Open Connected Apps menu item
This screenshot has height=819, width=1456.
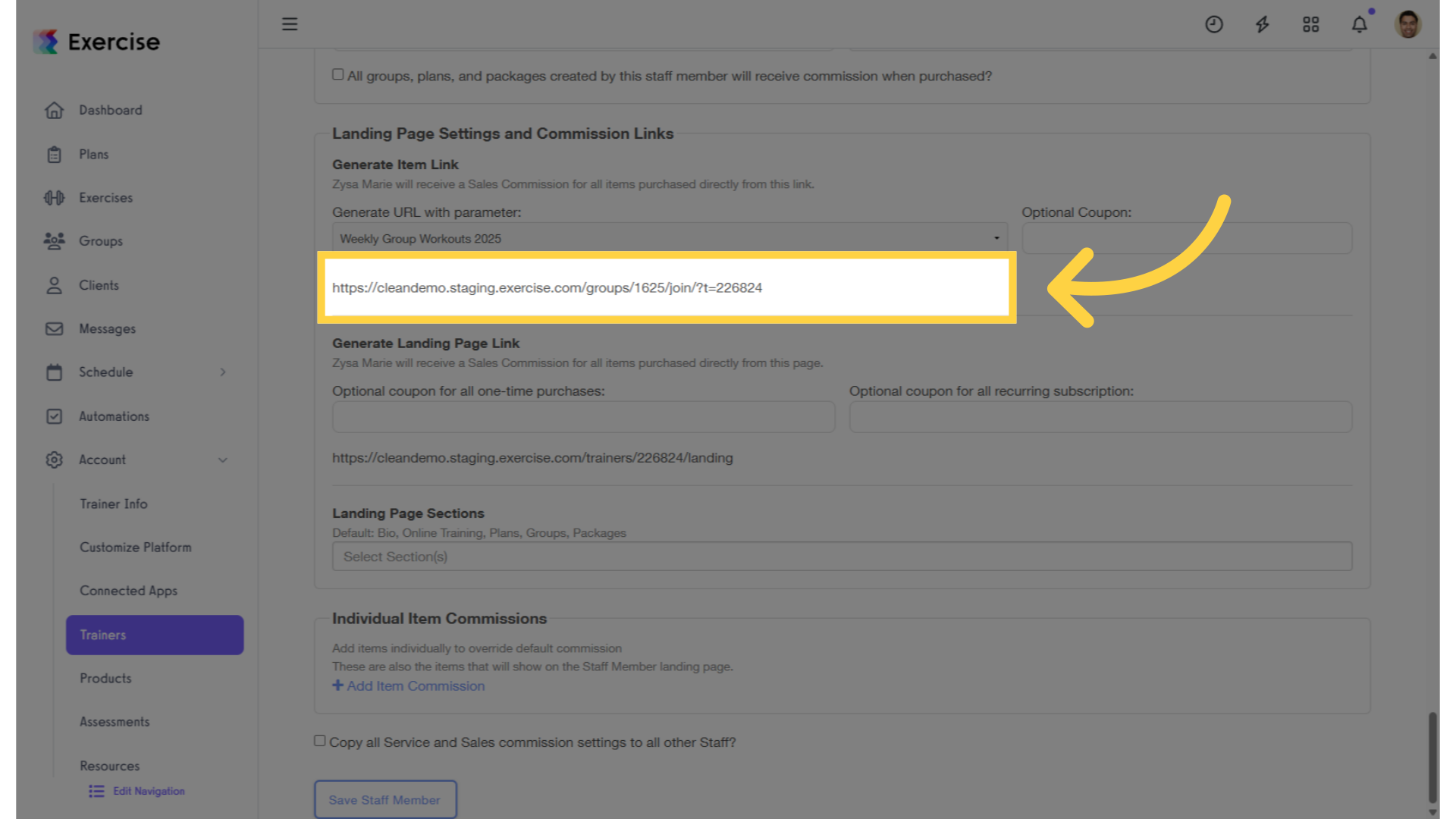point(129,591)
